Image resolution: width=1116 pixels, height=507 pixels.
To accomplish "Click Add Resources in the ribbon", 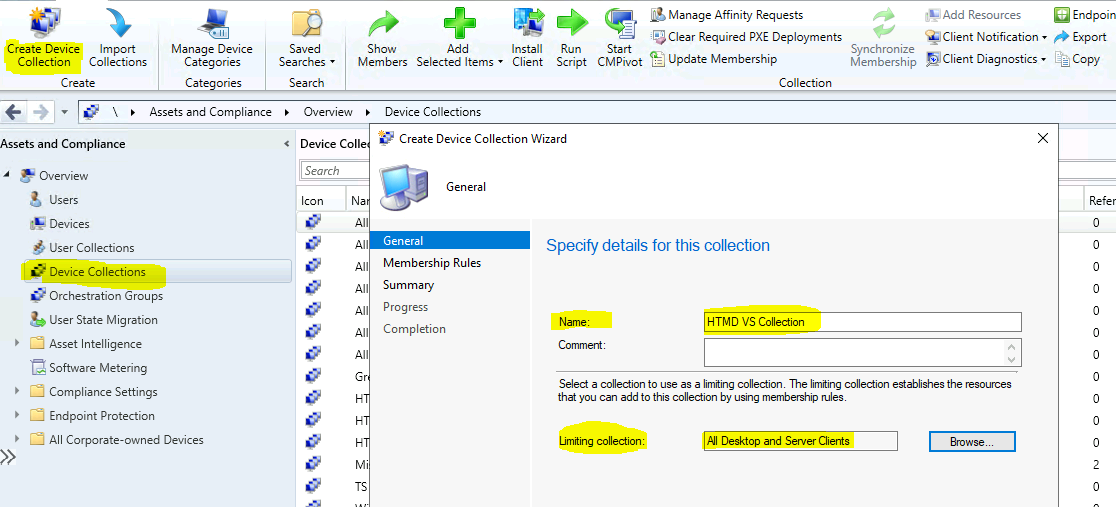I will pos(974,14).
